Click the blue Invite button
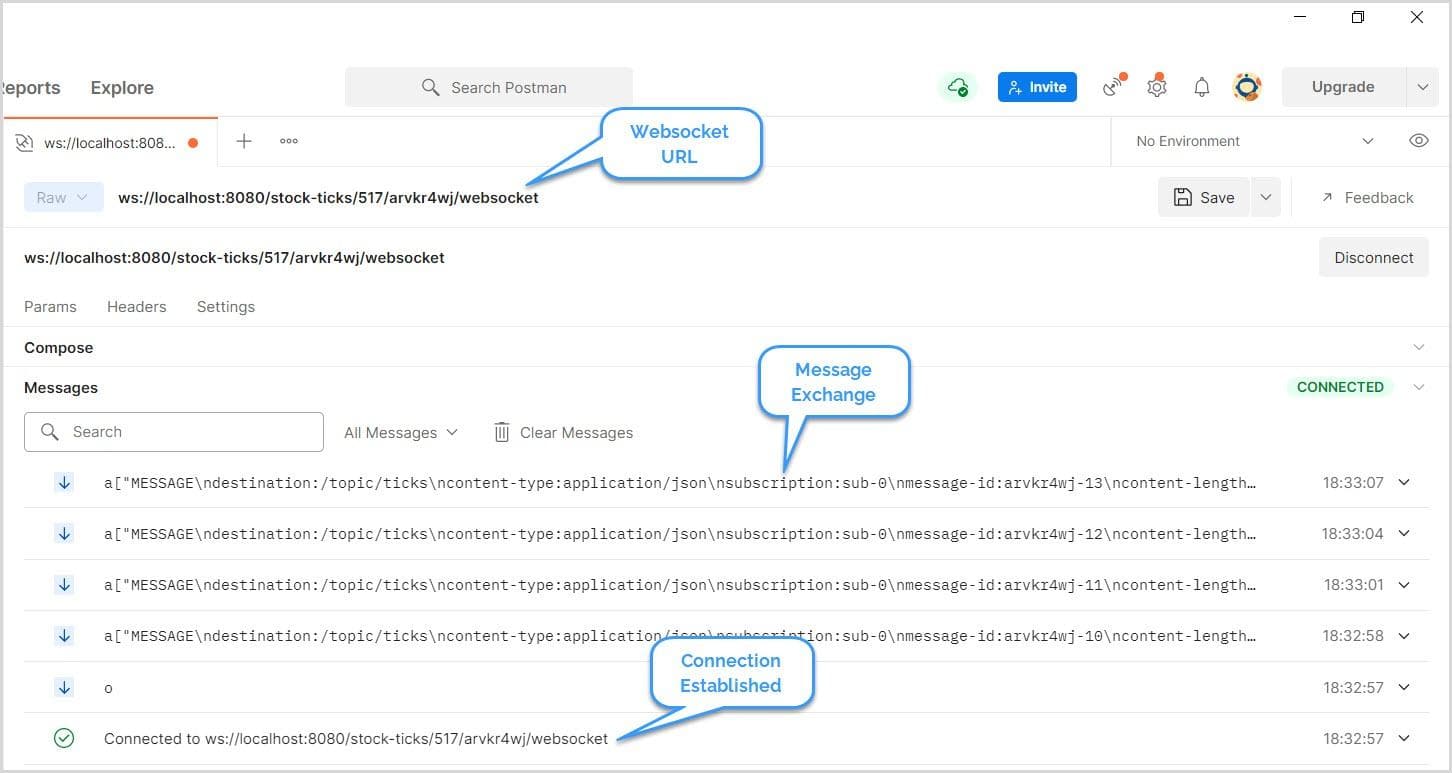 pyautogui.click(x=1037, y=87)
